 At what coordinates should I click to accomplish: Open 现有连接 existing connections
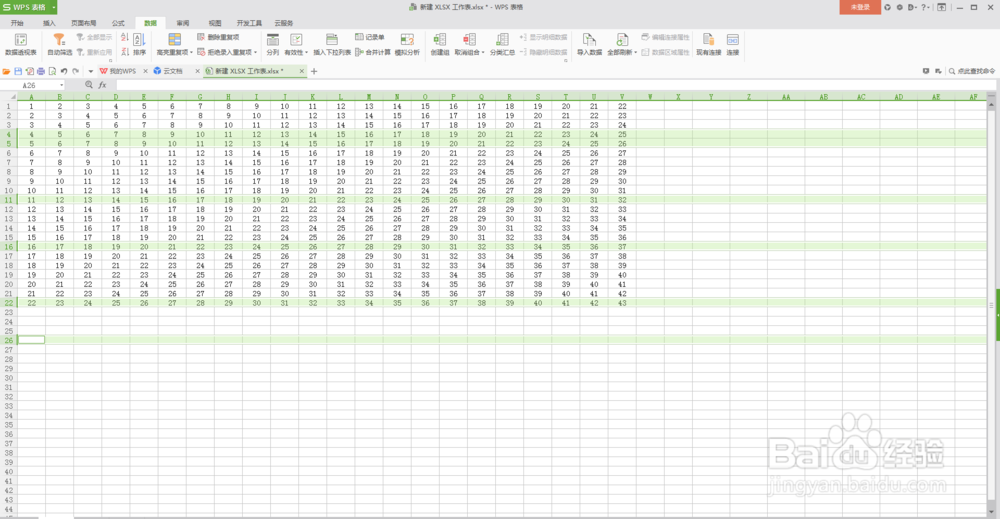(708, 44)
